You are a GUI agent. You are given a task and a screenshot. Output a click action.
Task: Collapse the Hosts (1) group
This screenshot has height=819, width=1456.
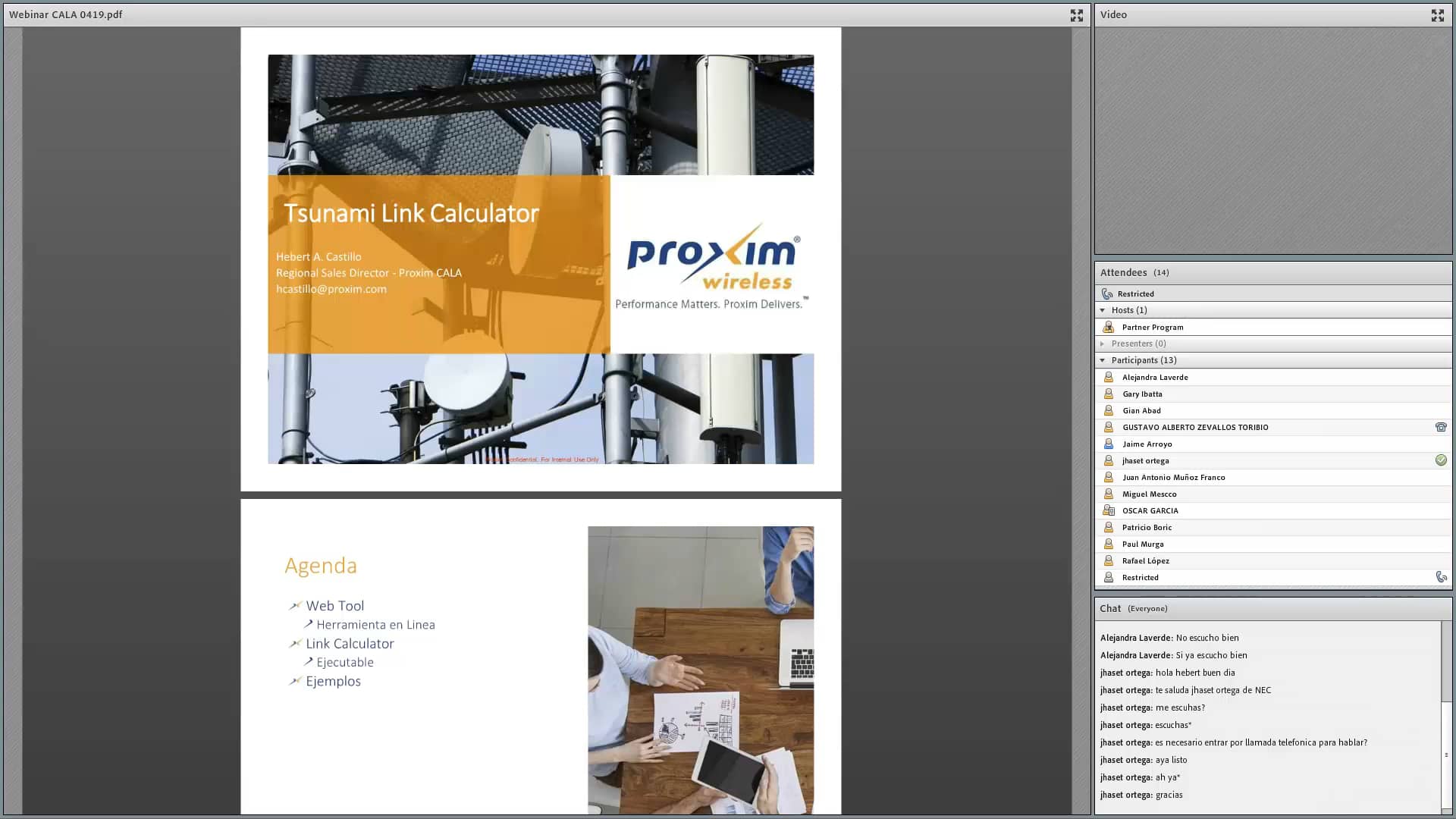click(1103, 310)
